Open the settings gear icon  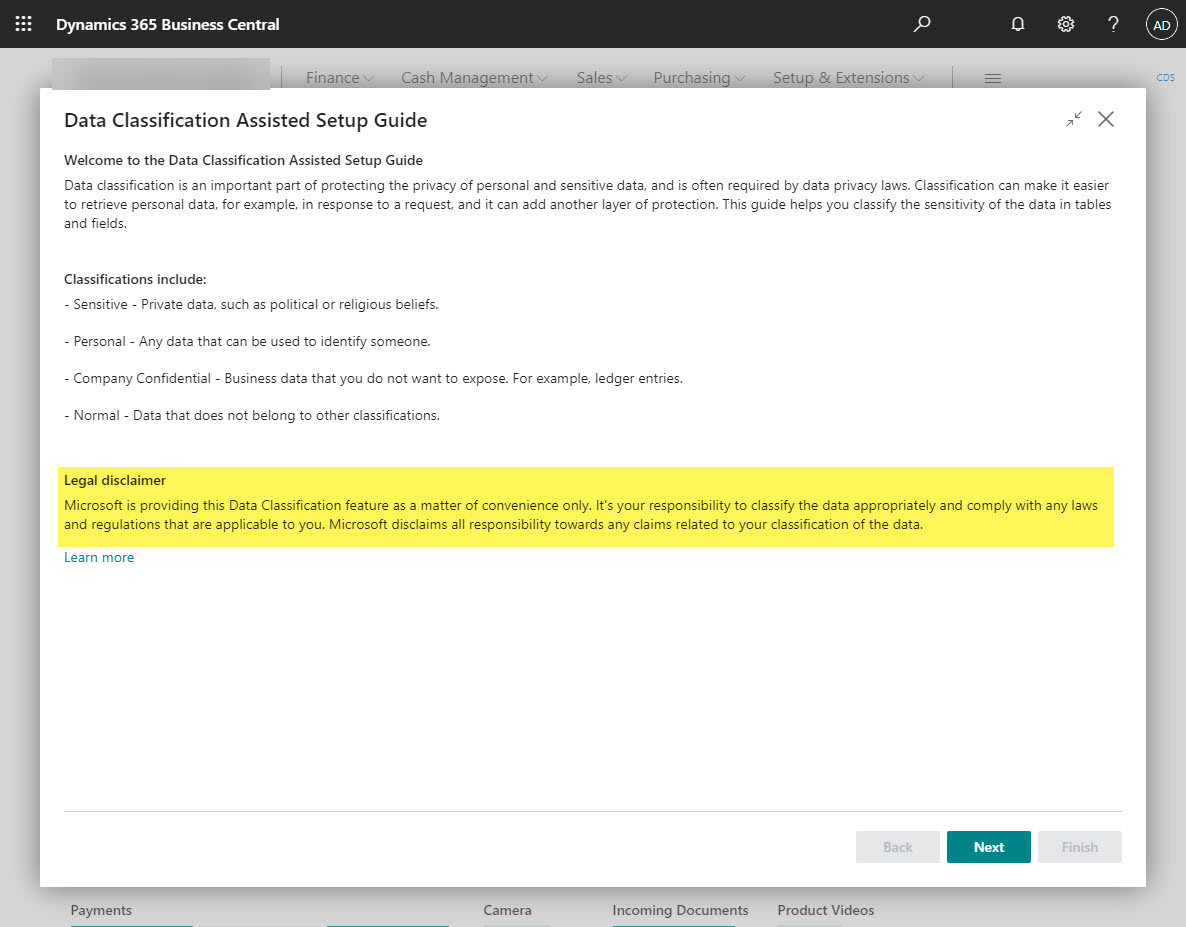1066,24
